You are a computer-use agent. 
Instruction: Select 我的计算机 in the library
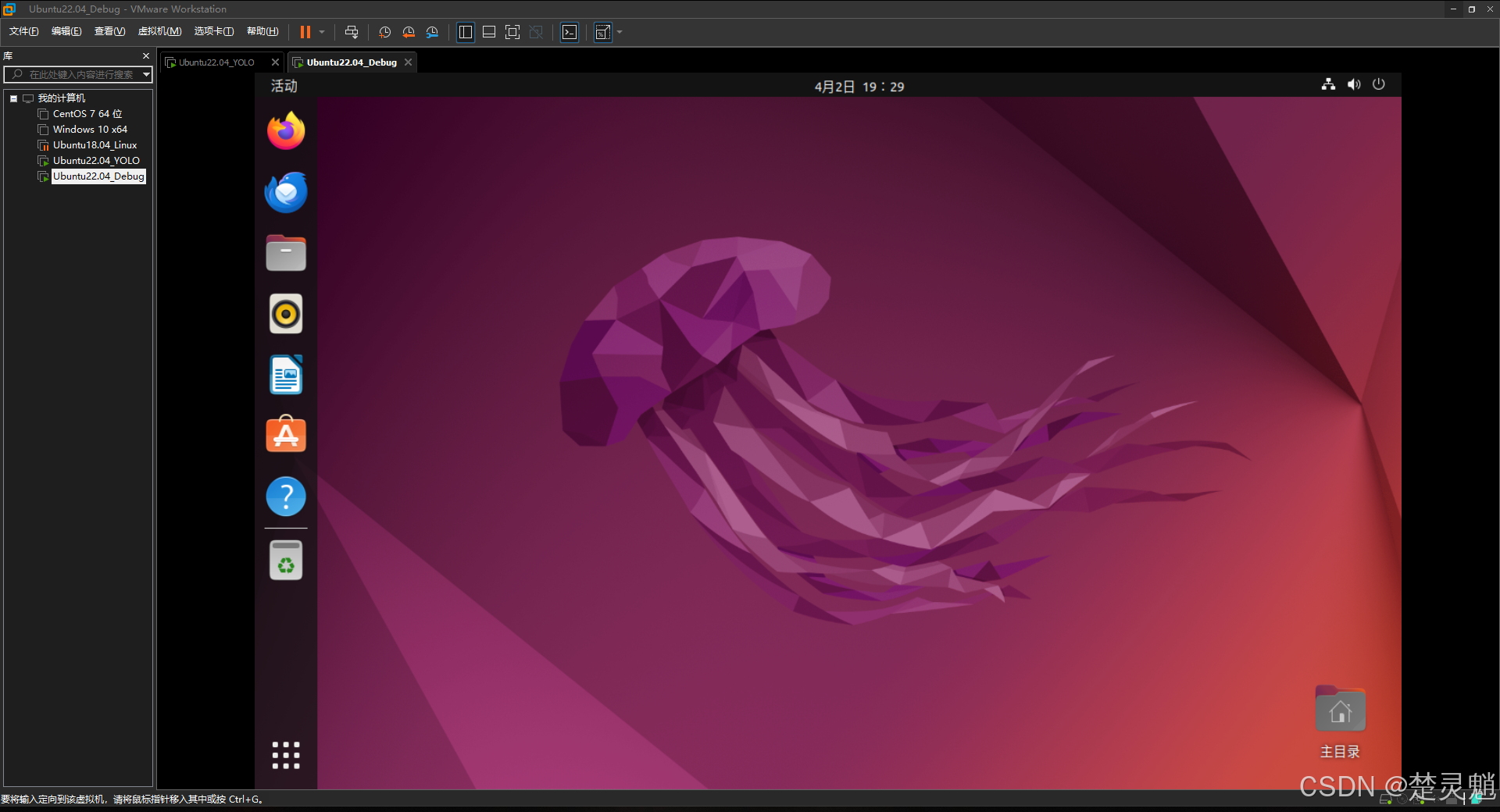pos(62,98)
